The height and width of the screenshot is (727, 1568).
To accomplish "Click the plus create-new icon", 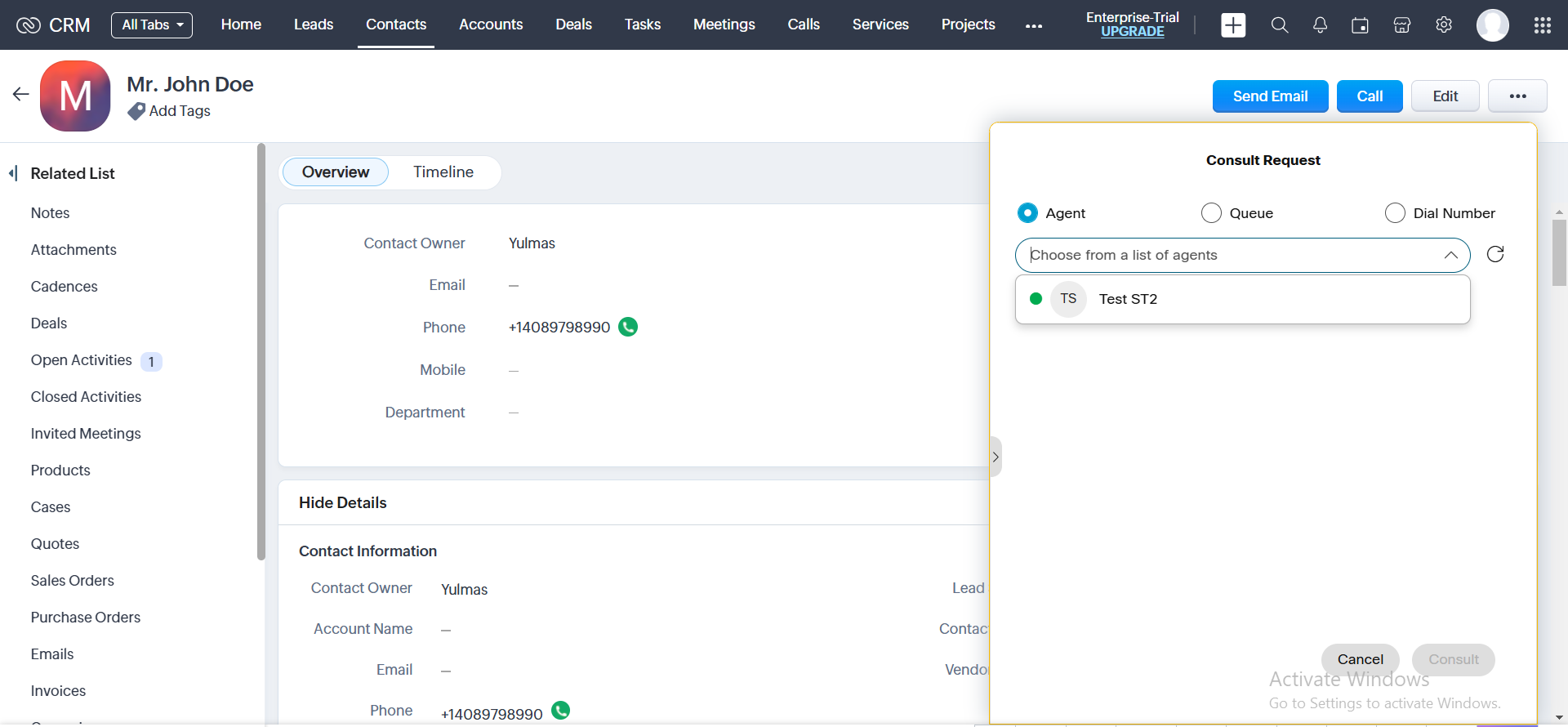I will (x=1233, y=25).
